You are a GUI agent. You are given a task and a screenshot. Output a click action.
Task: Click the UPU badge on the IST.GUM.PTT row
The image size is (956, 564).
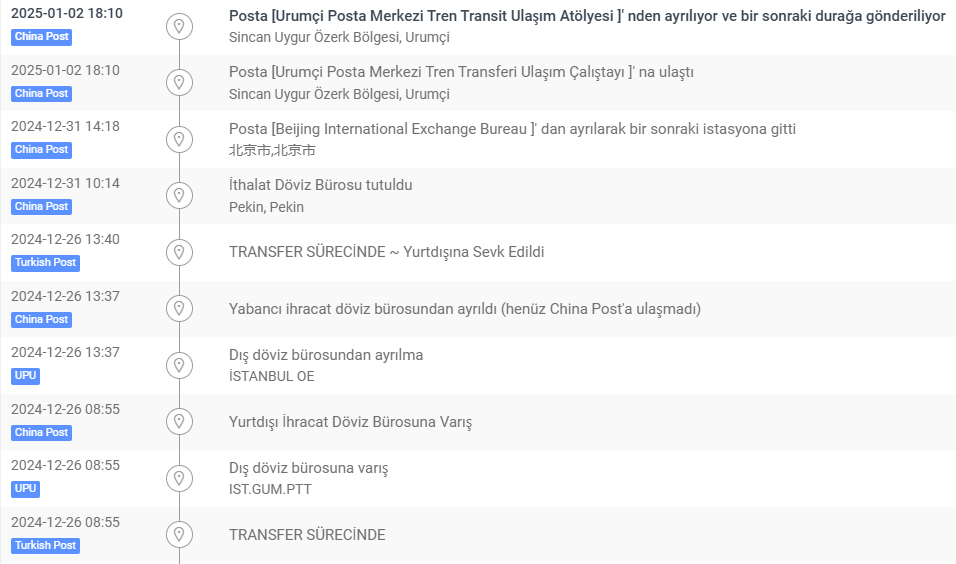click(x=26, y=489)
